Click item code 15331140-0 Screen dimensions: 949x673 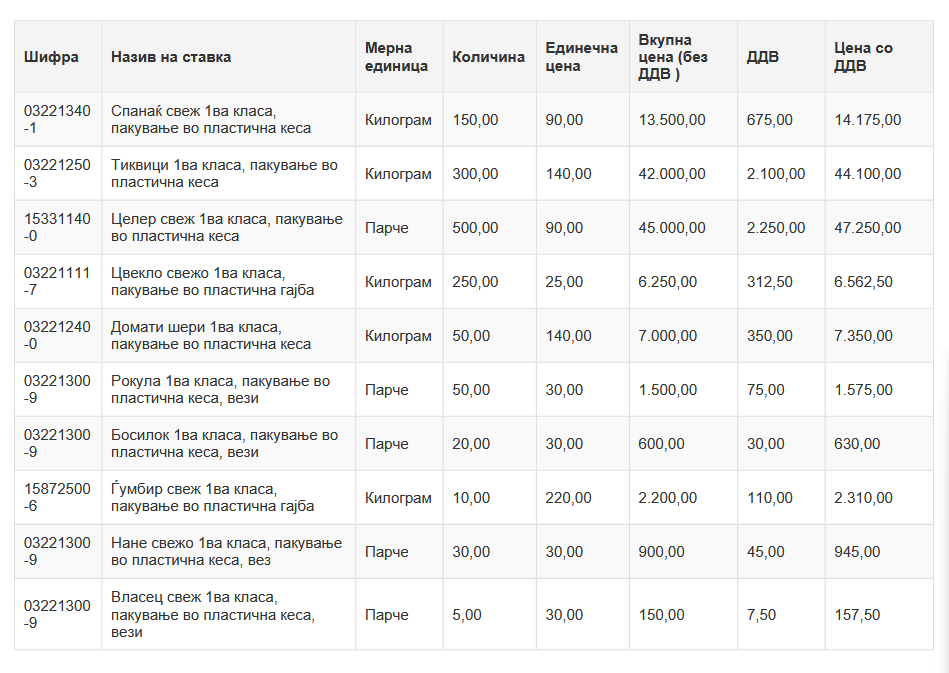pos(57,228)
